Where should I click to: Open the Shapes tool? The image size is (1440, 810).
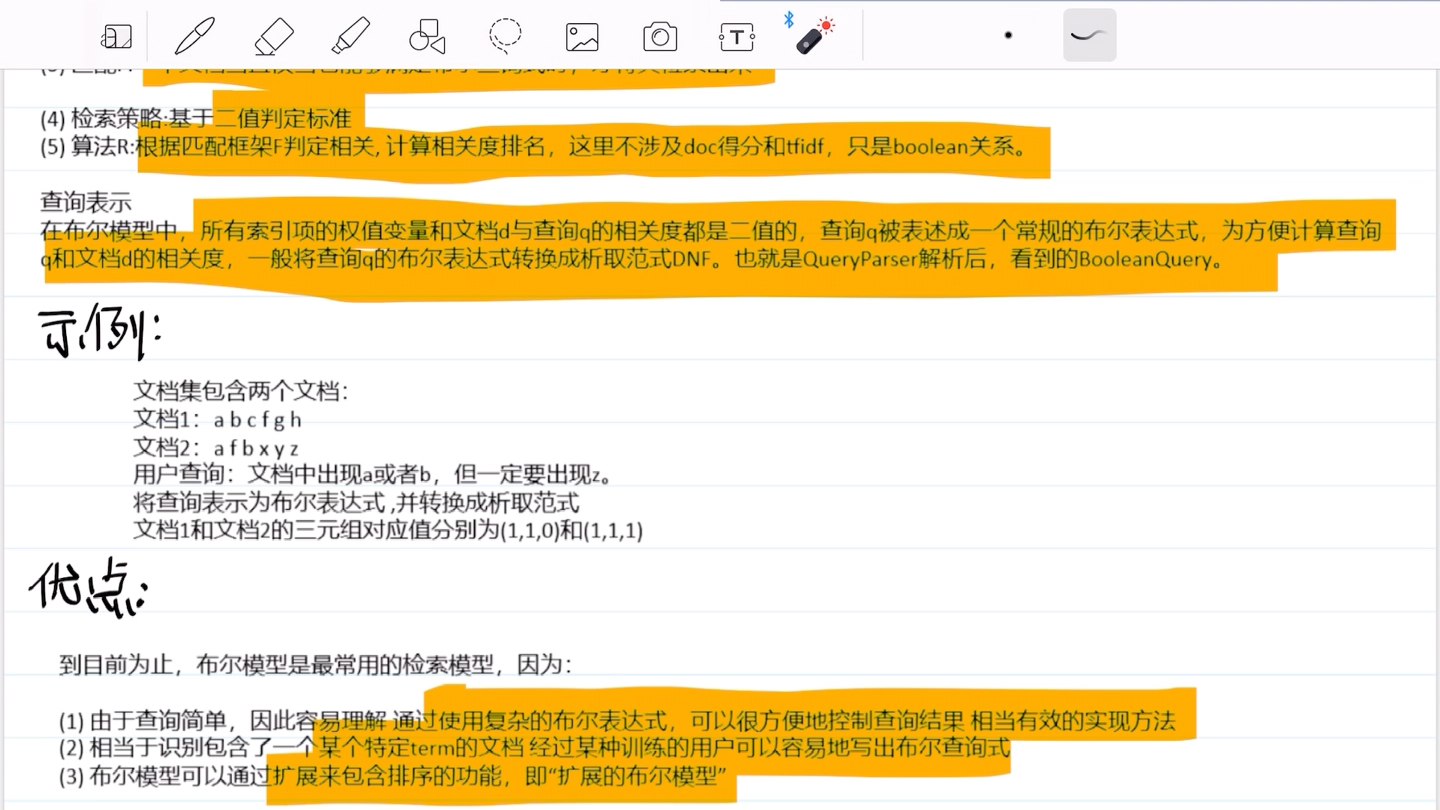click(427, 37)
